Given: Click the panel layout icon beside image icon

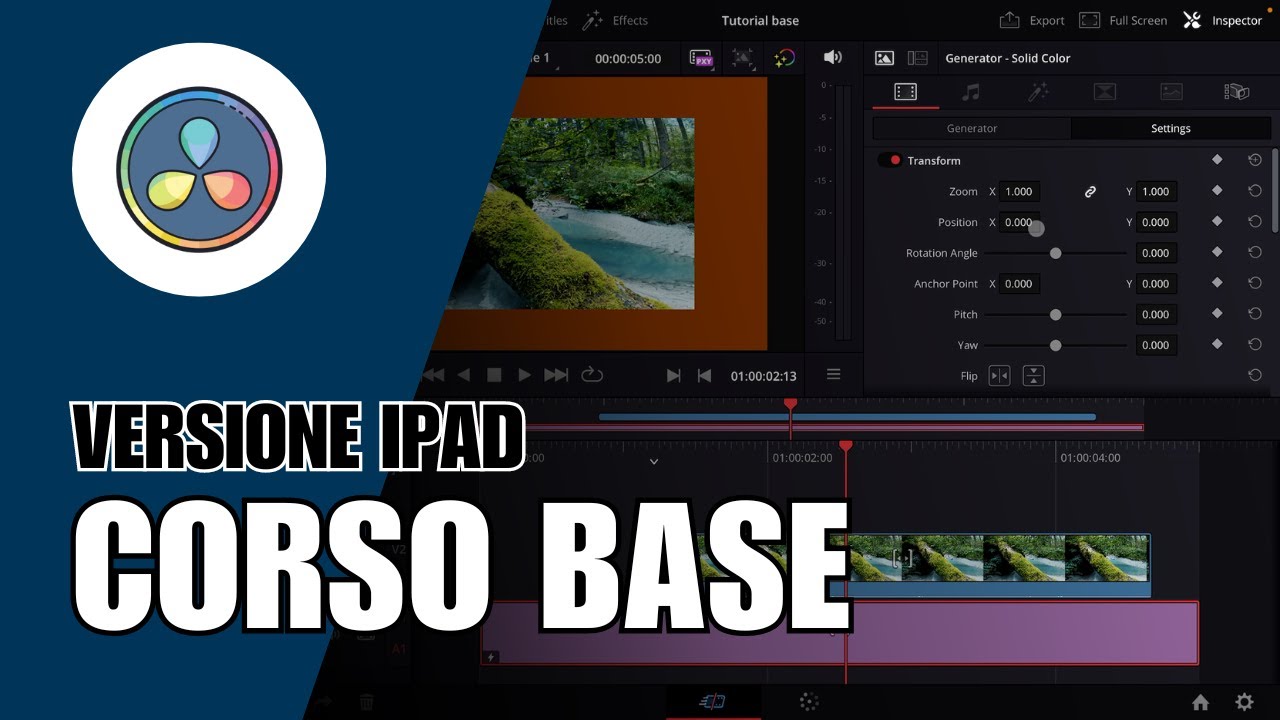Looking at the screenshot, I should pyautogui.click(x=917, y=58).
